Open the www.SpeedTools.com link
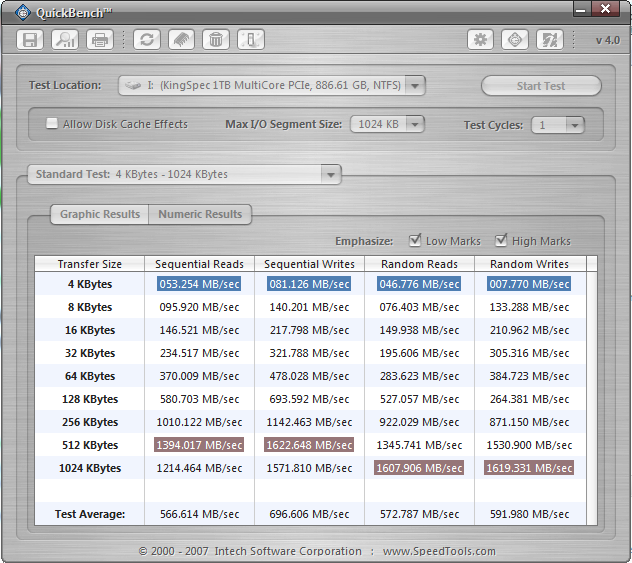The image size is (632, 563). [x=439, y=551]
